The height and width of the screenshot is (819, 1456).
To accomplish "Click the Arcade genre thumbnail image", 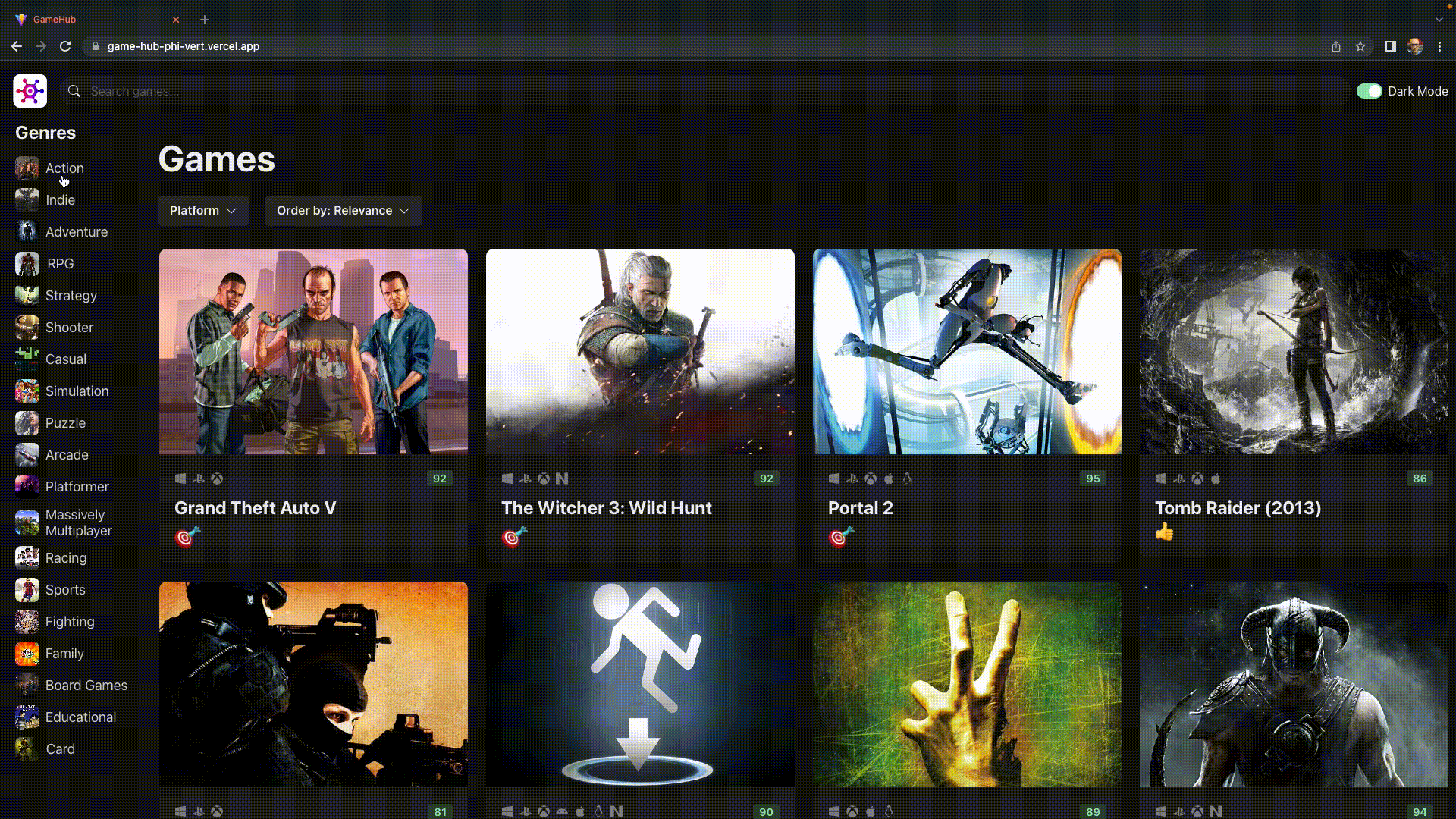I will [x=27, y=455].
